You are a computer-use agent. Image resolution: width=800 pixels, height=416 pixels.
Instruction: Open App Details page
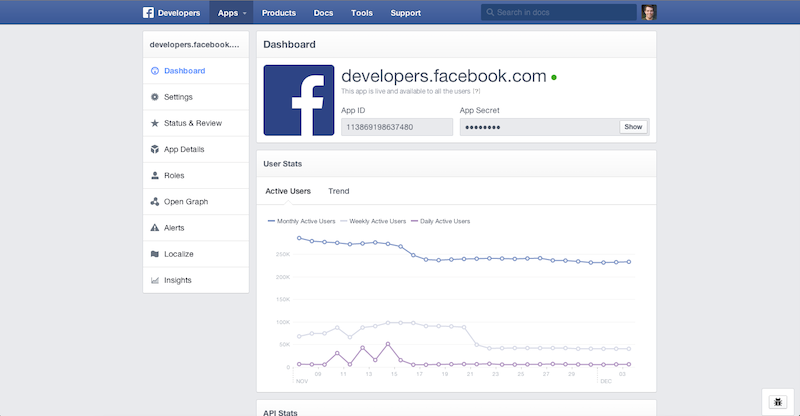click(x=196, y=149)
